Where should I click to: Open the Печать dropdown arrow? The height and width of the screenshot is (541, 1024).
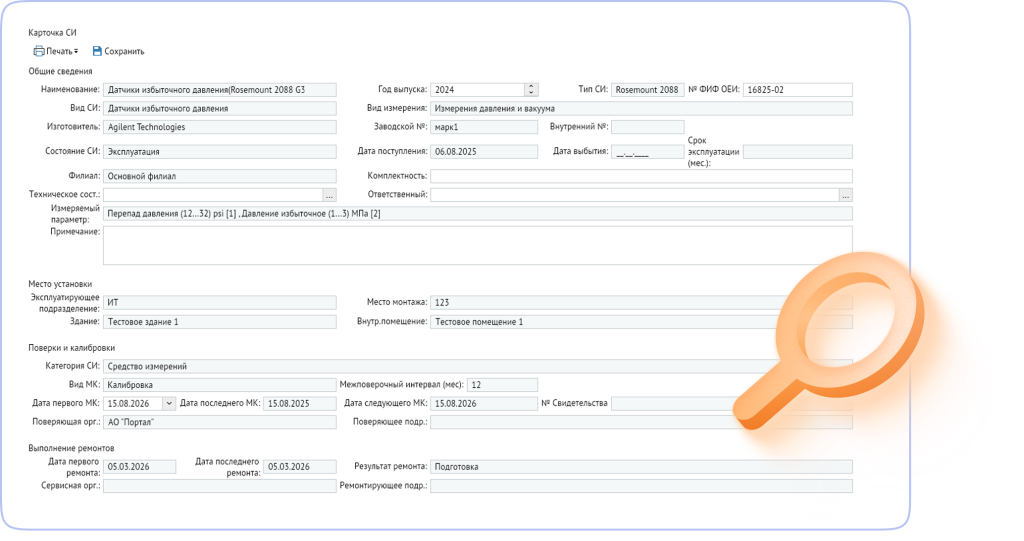pos(76,51)
